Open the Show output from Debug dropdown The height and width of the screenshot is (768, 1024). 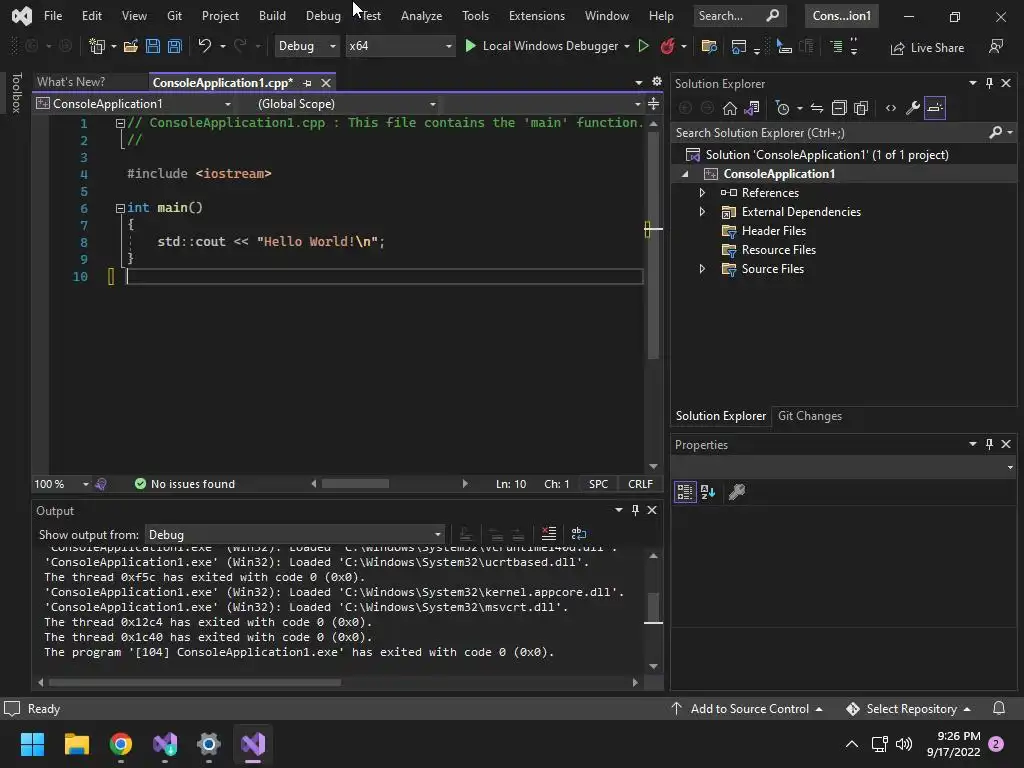tap(294, 534)
